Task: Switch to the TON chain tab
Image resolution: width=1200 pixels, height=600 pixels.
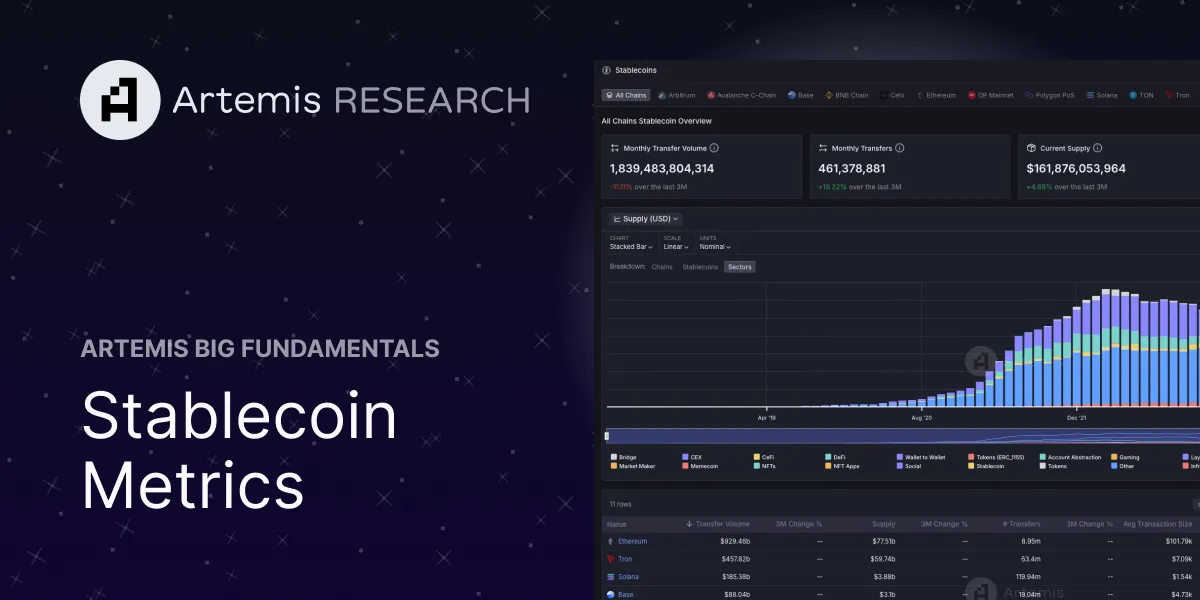Action: pos(1141,95)
